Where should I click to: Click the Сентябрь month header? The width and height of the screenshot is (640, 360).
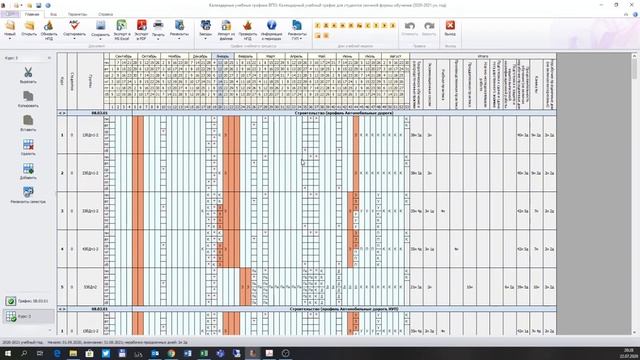tap(124, 56)
